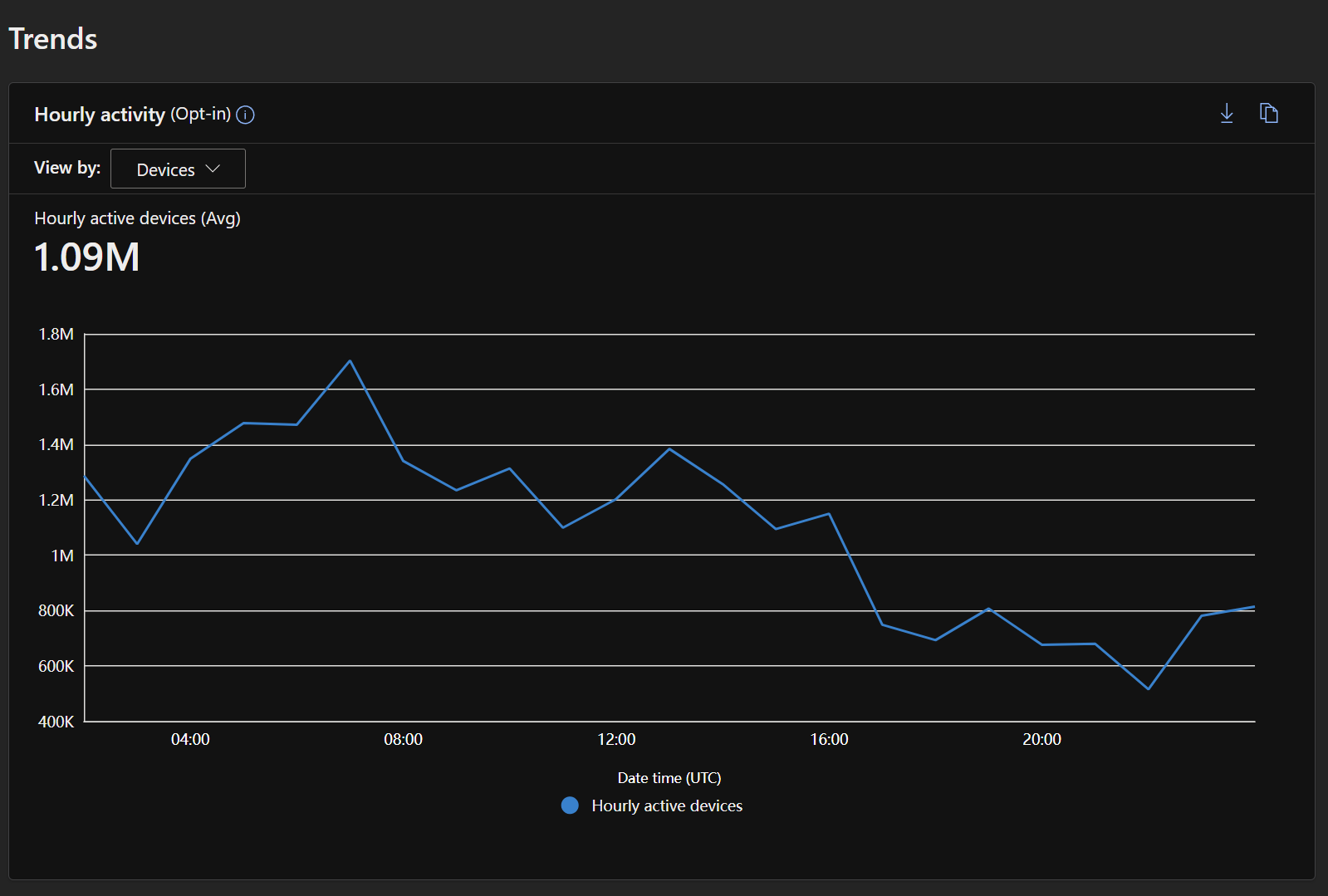Open the info tooltip next to Opt-in

pos(245,115)
